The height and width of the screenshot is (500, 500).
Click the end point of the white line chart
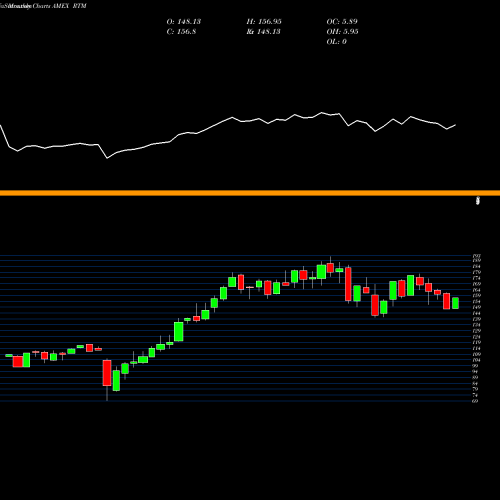point(455,125)
